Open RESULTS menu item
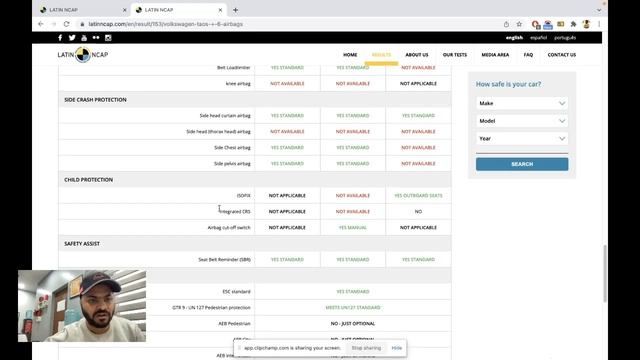640x360 pixels. point(381,55)
